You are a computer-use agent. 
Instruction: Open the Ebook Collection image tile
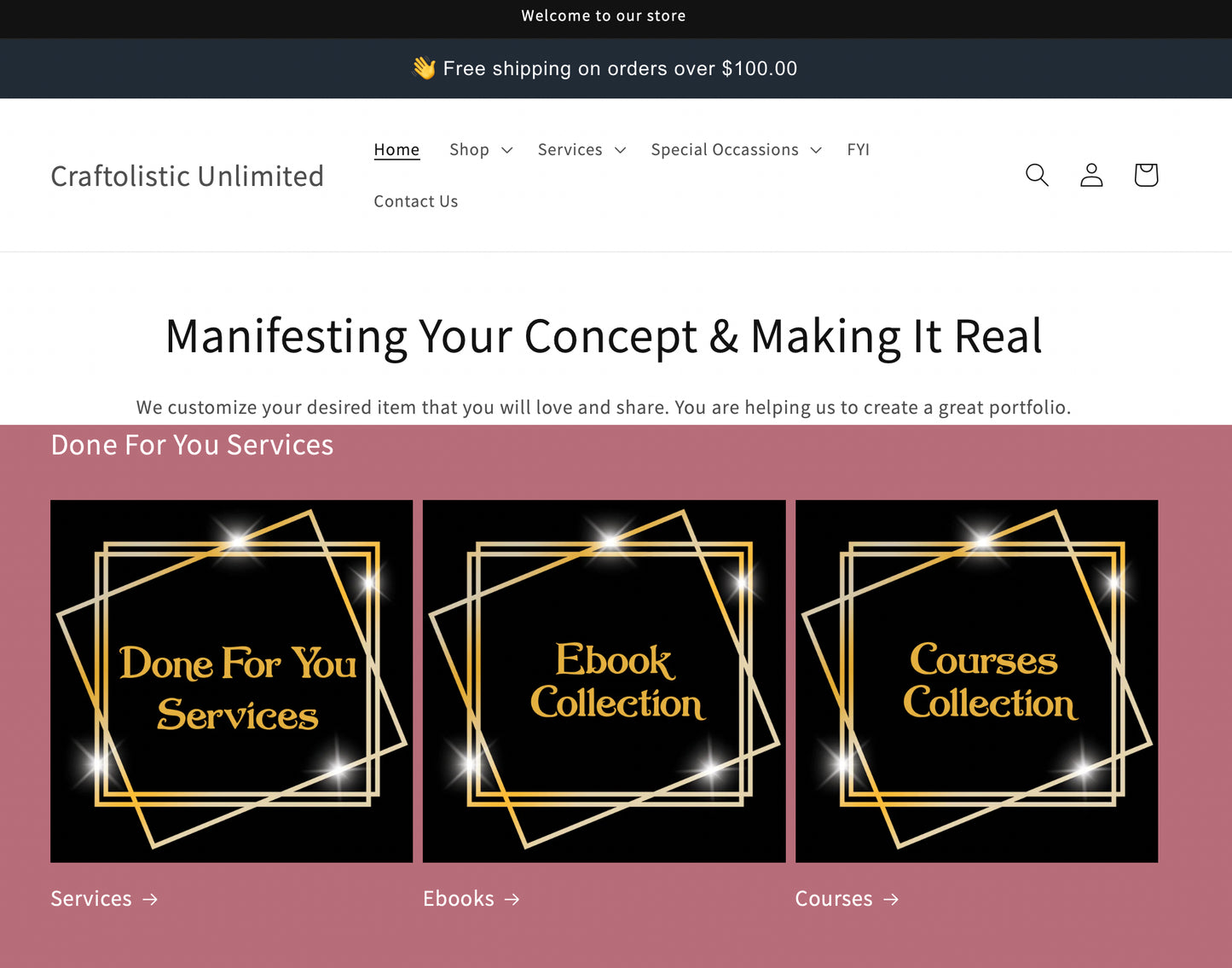point(604,681)
